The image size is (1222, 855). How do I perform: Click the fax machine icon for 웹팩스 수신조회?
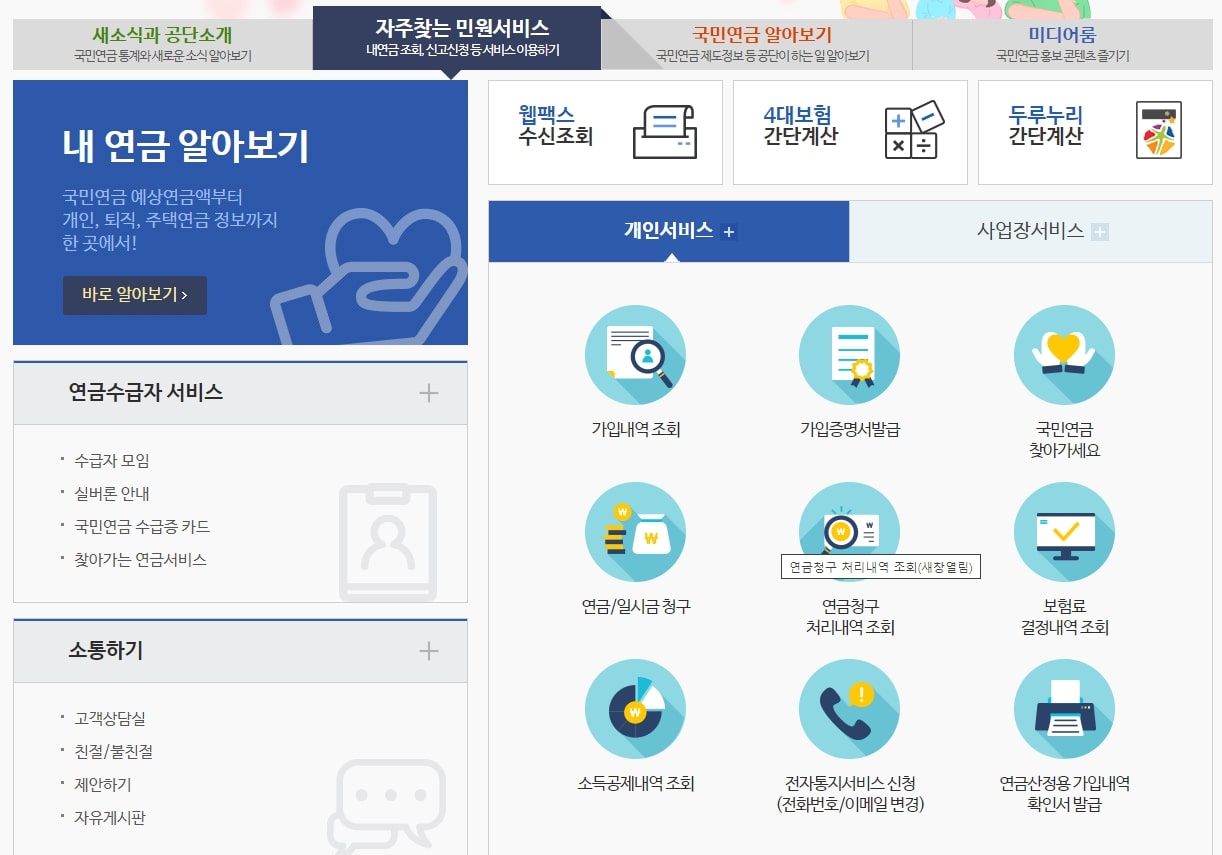665,132
